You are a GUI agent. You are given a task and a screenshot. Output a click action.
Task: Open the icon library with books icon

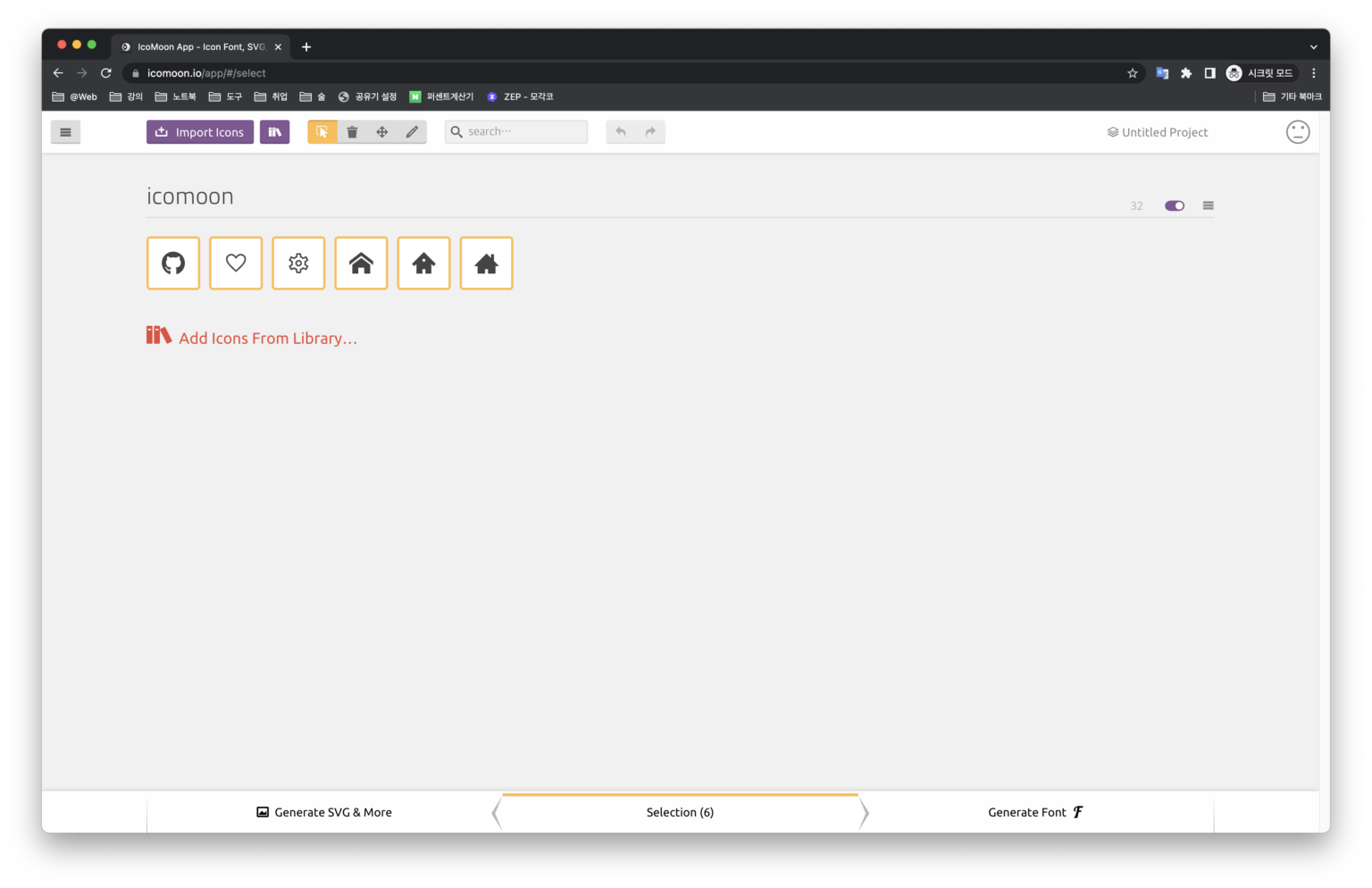[x=274, y=132]
